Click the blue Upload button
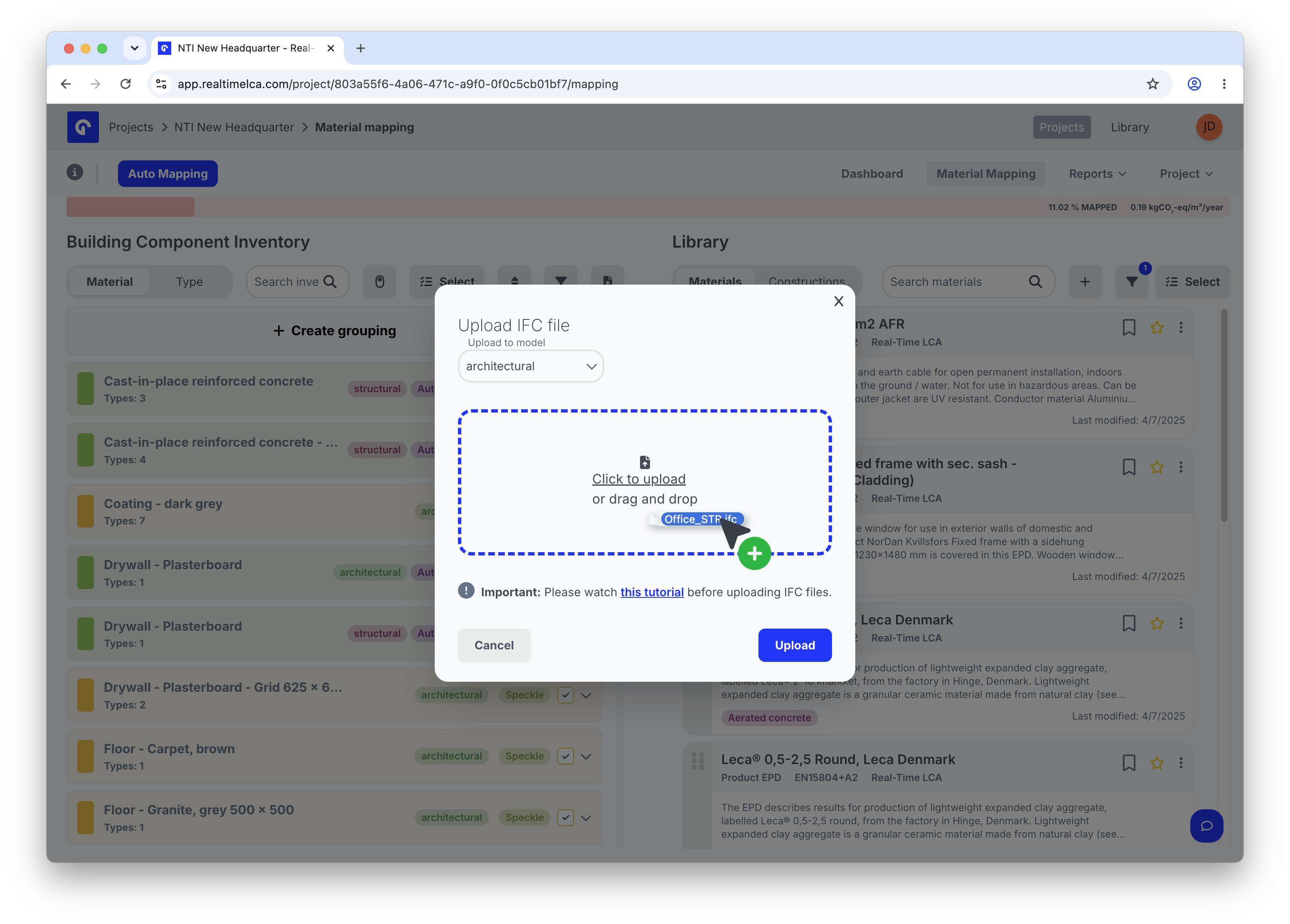 (x=795, y=645)
